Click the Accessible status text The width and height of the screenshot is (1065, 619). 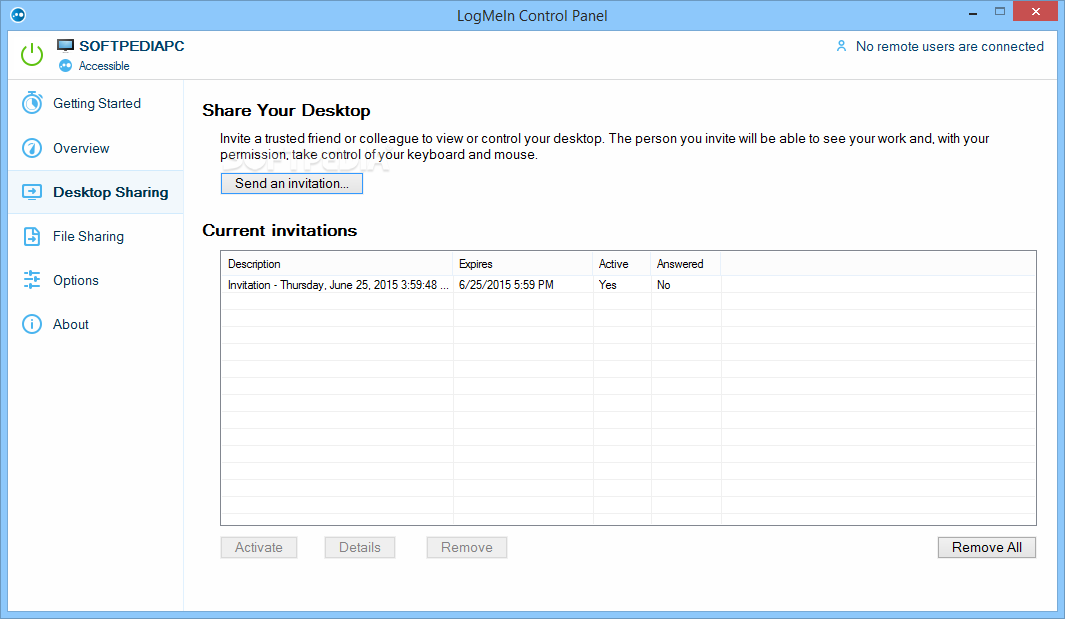(x=104, y=66)
